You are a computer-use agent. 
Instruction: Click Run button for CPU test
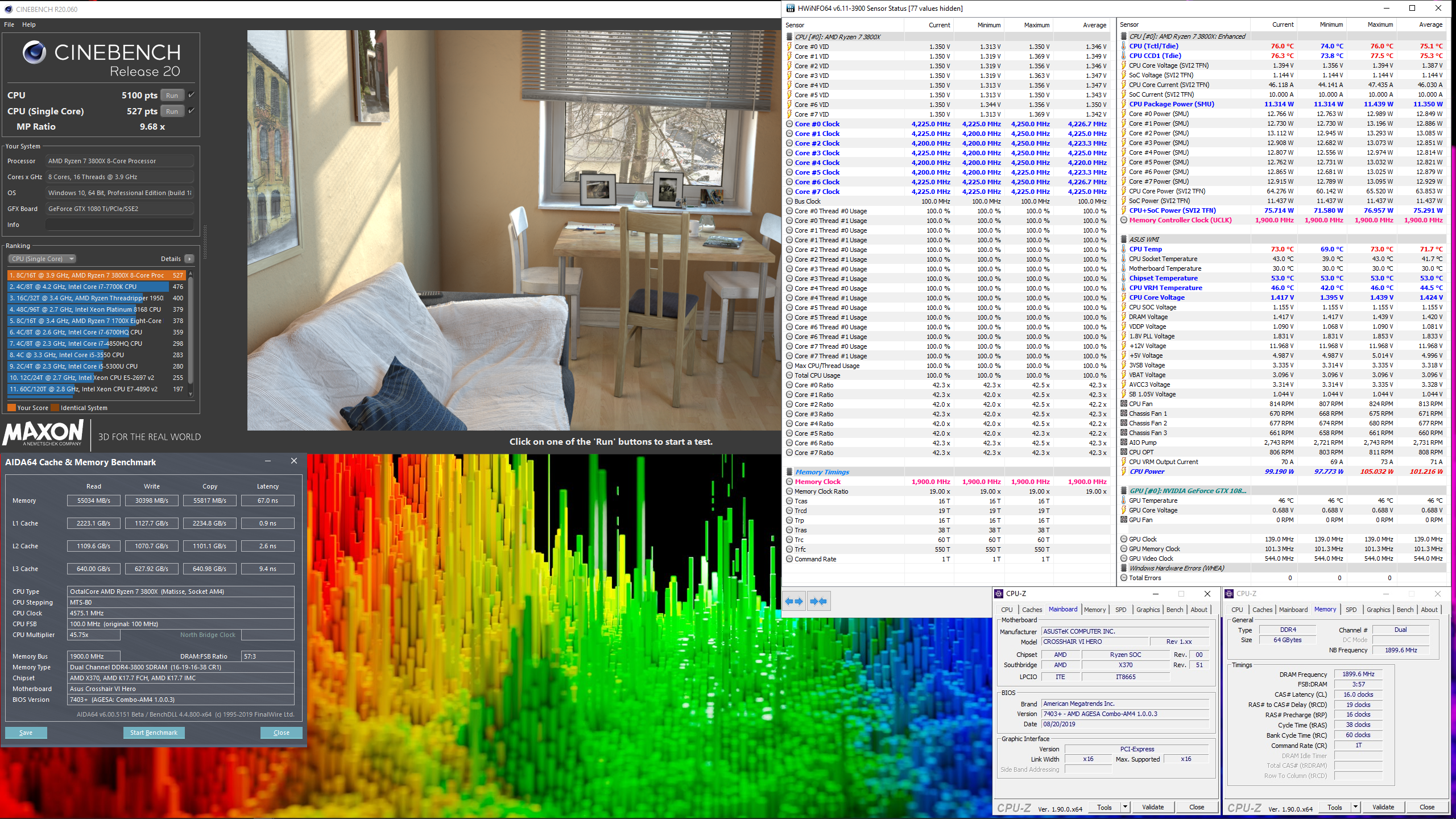(x=172, y=96)
